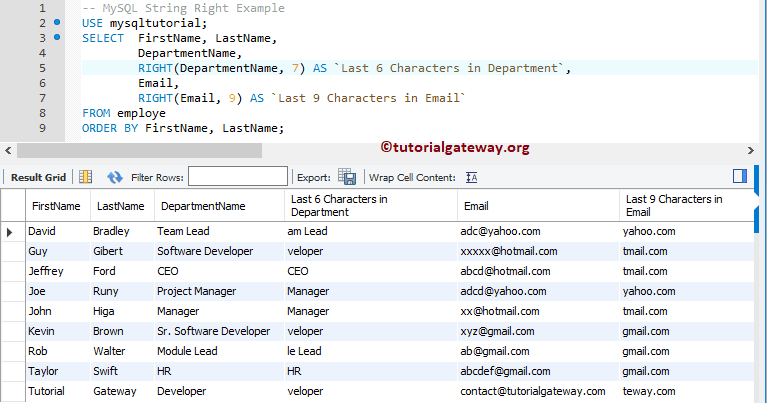Click the Result Grid form editor icon

86,177
